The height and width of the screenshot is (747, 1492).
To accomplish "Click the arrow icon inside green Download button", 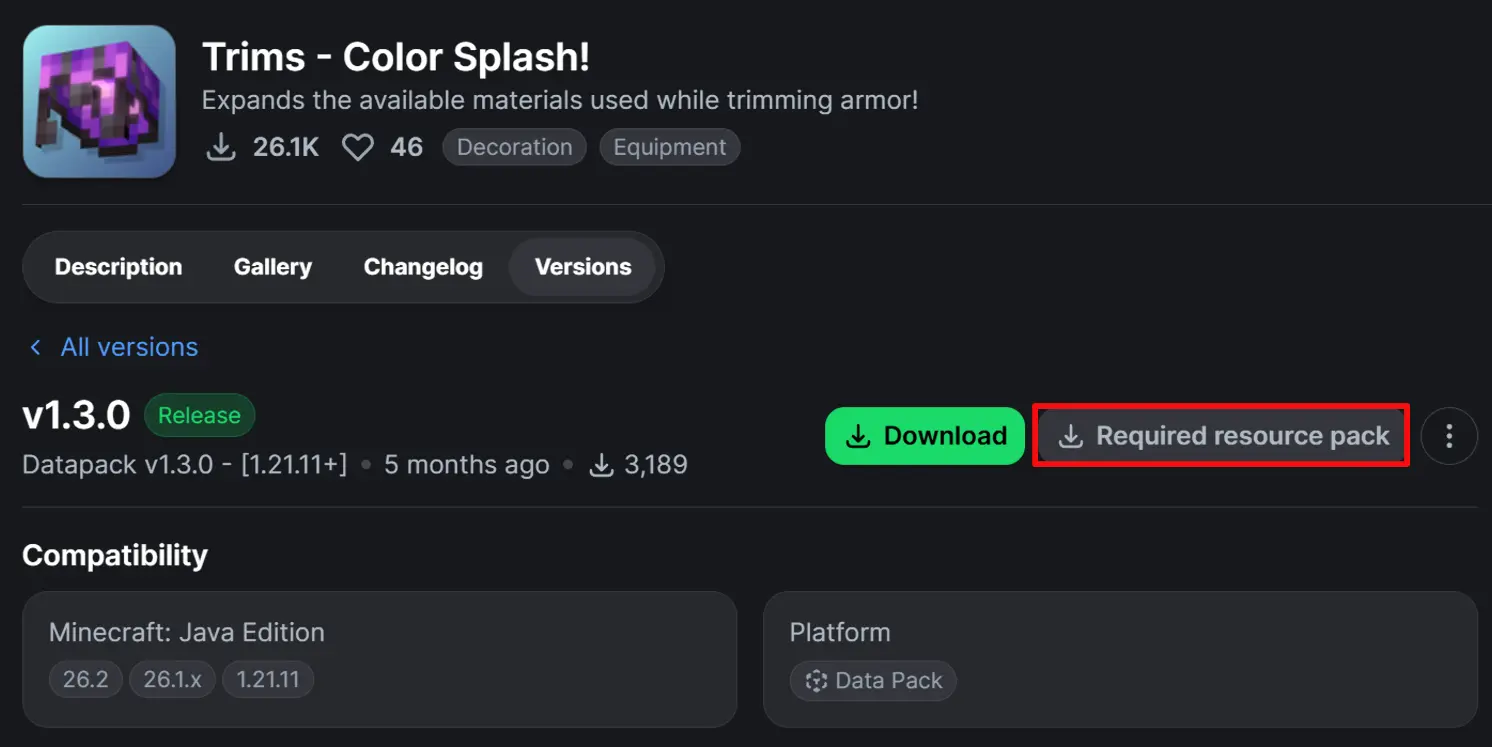I will click(x=858, y=436).
